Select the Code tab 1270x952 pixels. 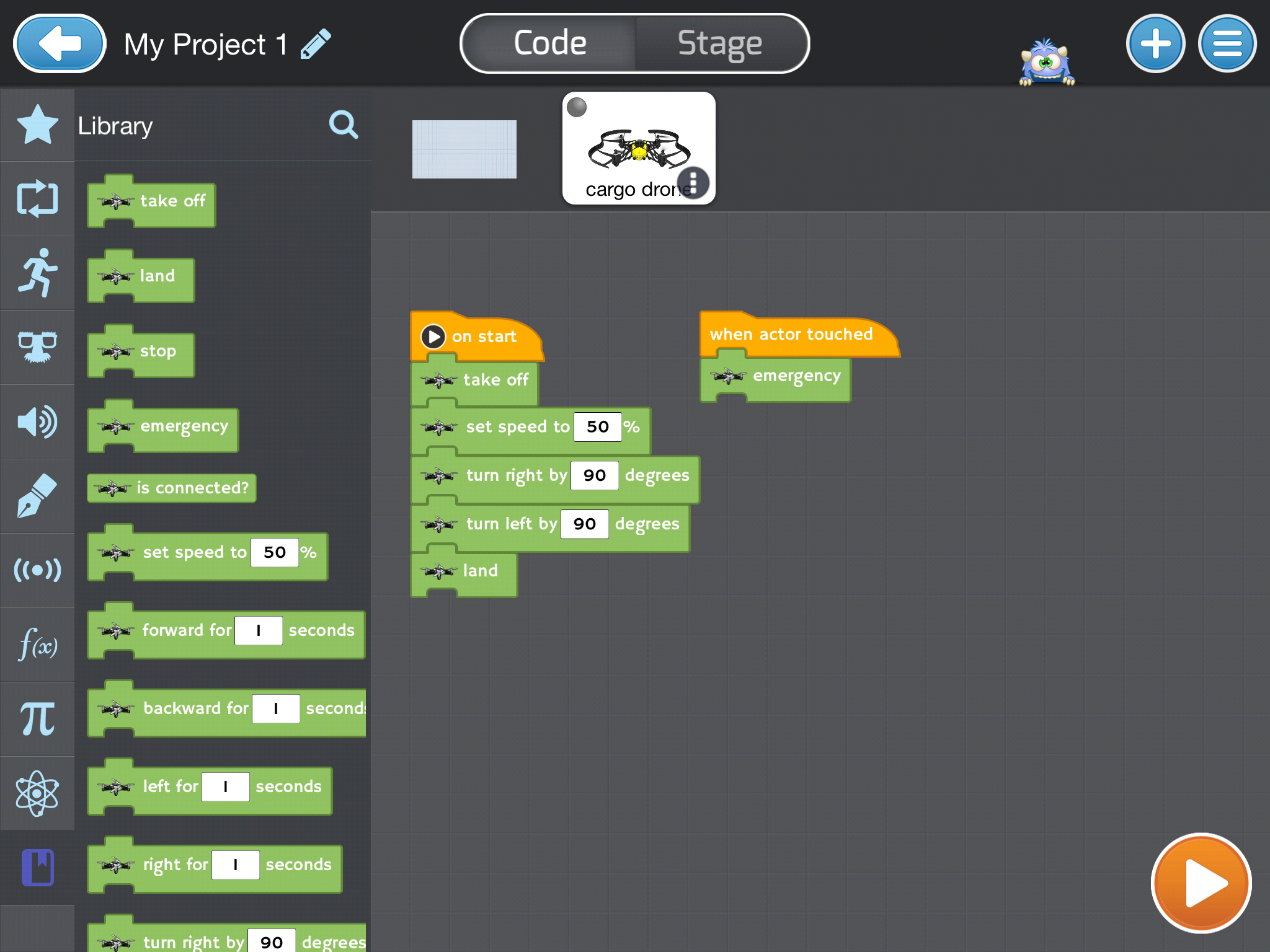tap(548, 42)
